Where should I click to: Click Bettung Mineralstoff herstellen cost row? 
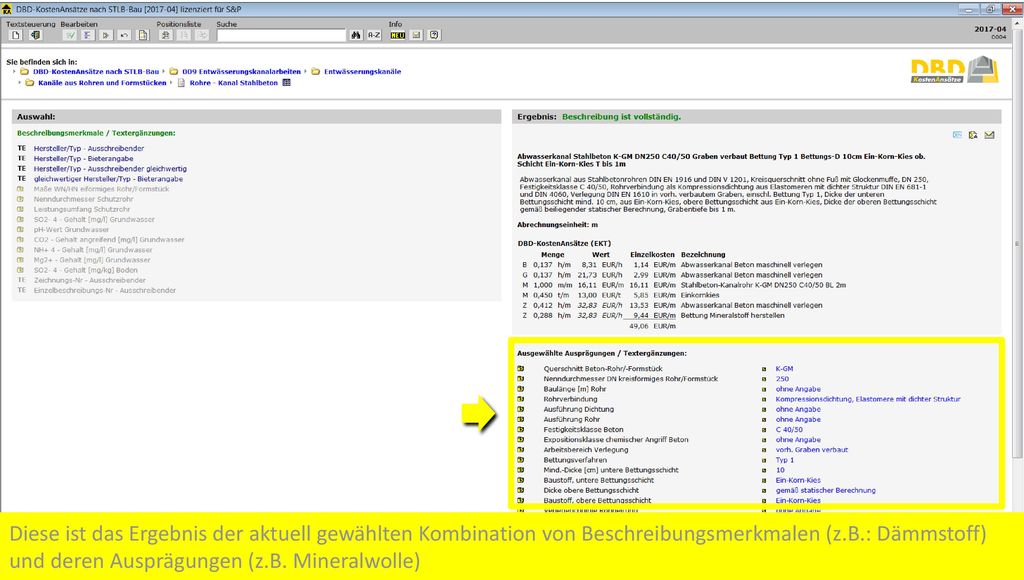coord(653,315)
